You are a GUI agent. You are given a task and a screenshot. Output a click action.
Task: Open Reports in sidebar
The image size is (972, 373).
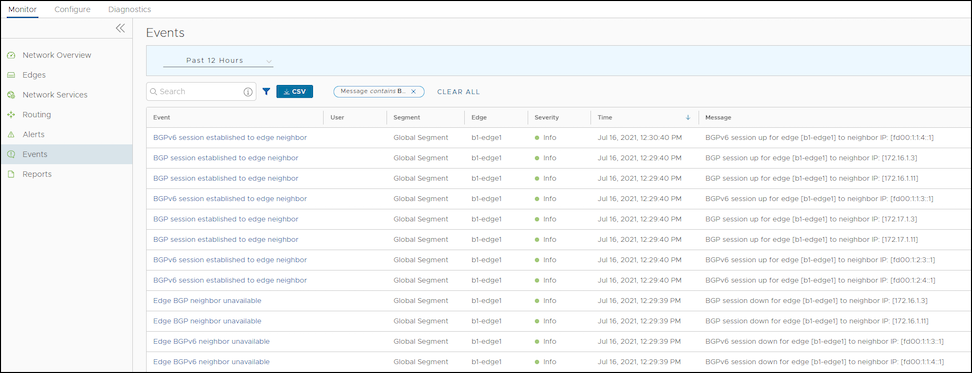point(37,174)
